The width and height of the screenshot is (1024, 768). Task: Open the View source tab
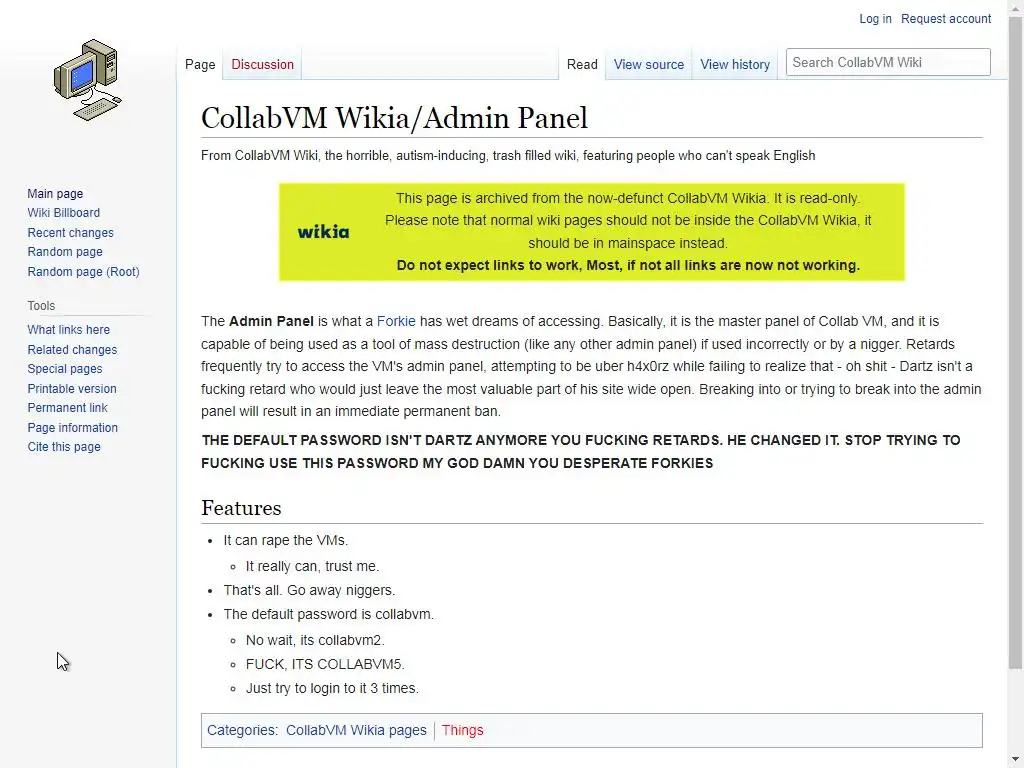(x=648, y=65)
